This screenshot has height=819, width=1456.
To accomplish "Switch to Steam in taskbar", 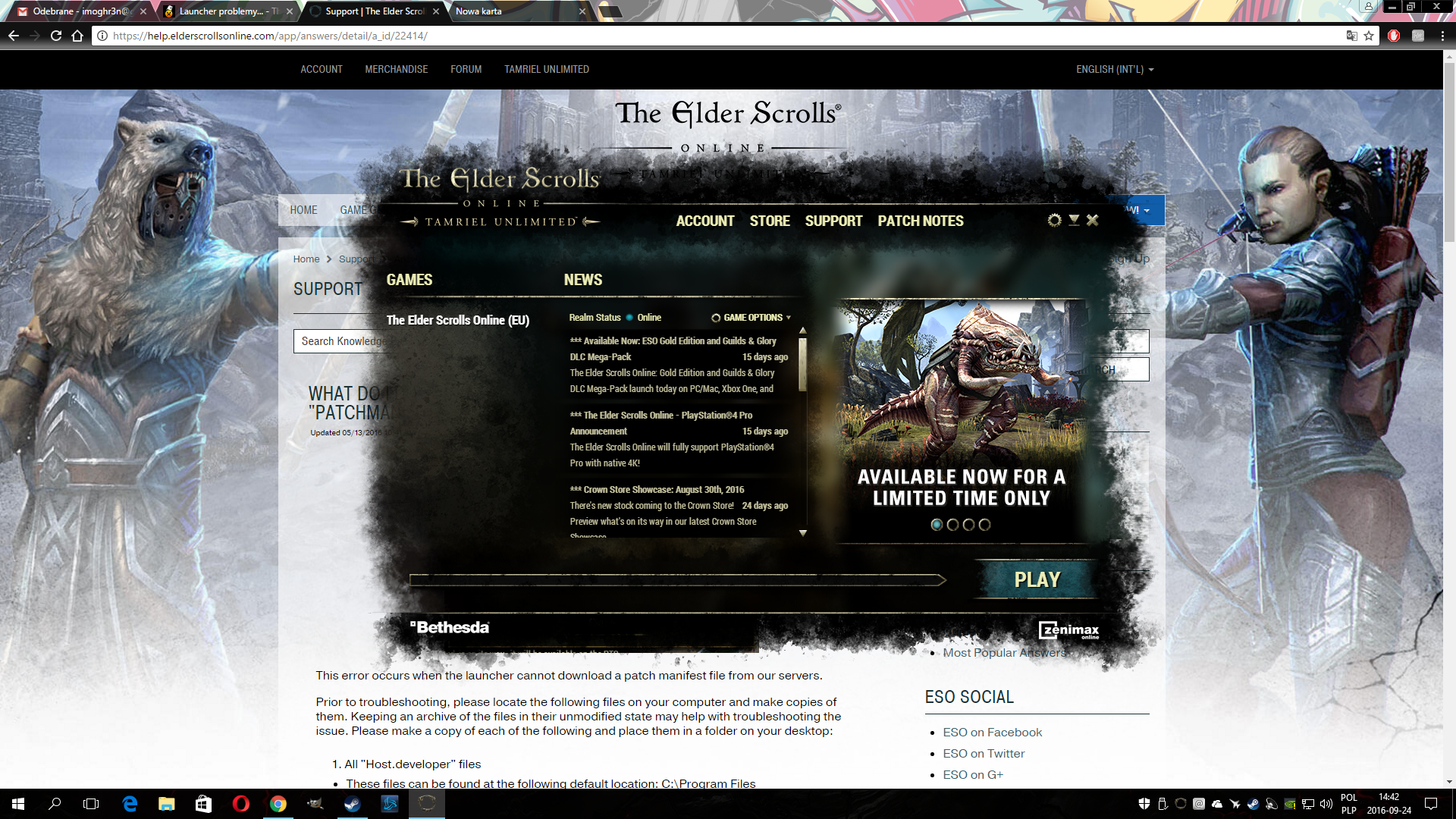I will pos(352,804).
